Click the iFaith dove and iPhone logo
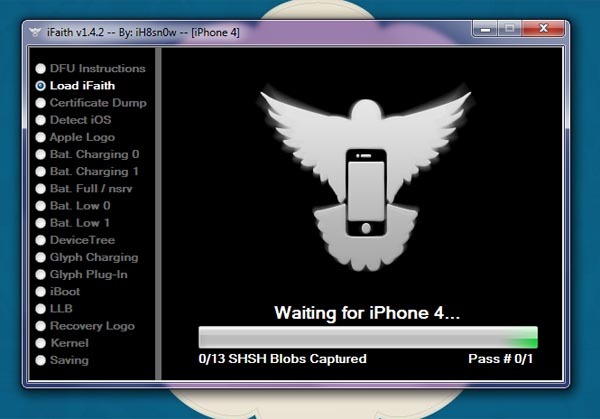This screenshot has height=419, width=600. 365,180
